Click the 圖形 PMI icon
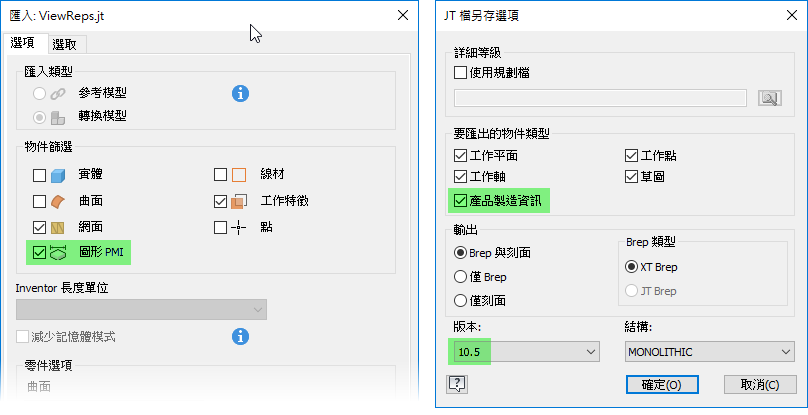This screenshot has height=415, width=808. tap(58, 253)
